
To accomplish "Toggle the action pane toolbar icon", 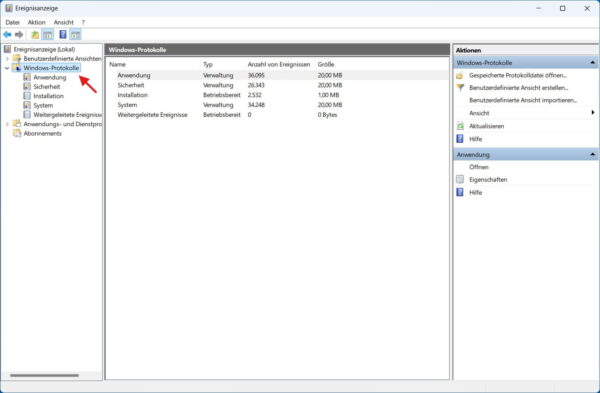I will coord(75,35).
